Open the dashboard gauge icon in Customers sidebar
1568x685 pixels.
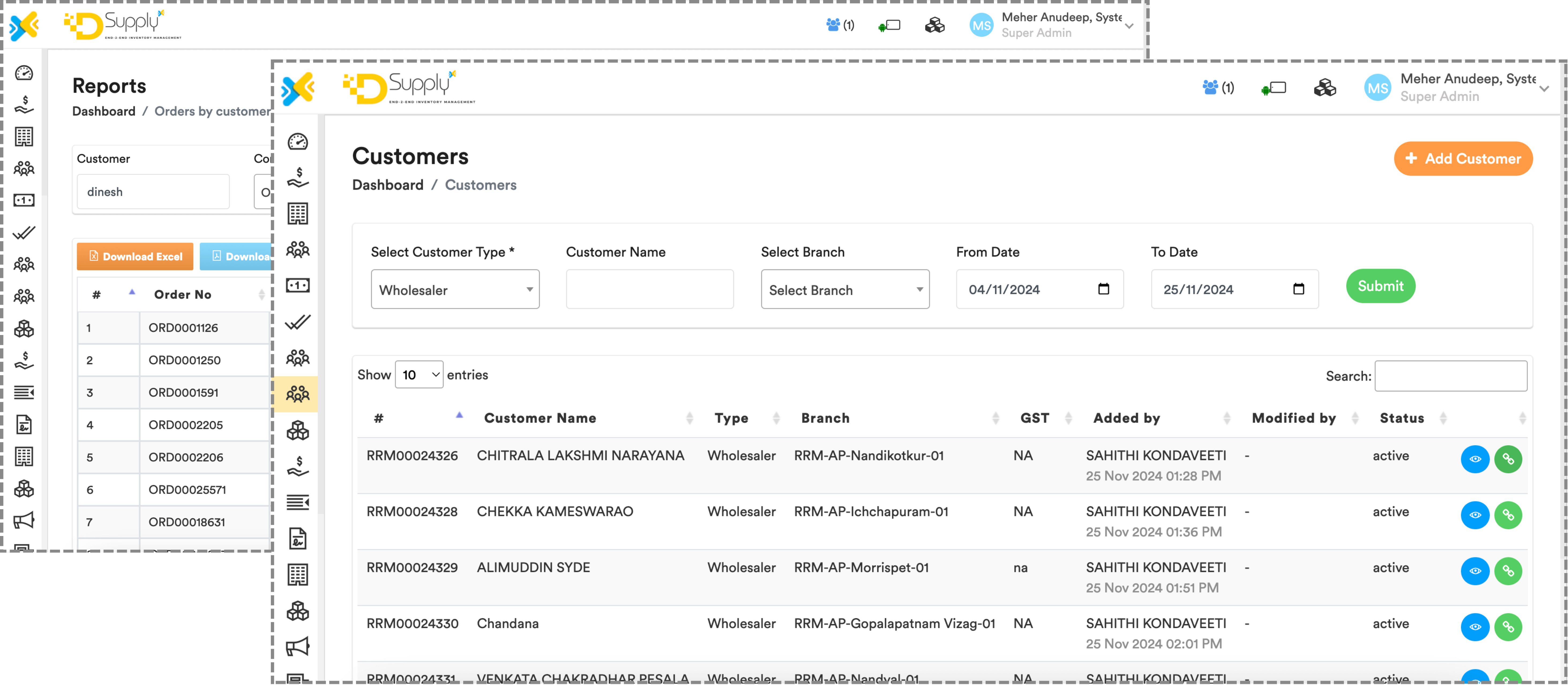[x=298, y=142]
